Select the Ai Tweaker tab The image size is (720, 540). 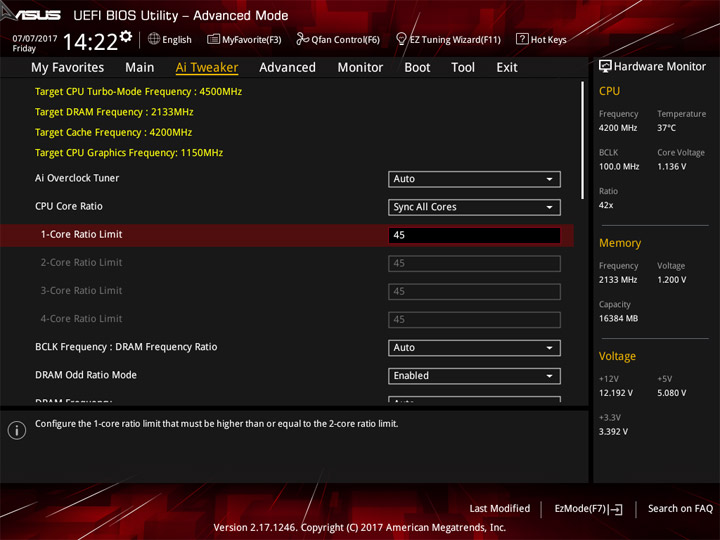(x=207, y=68)
